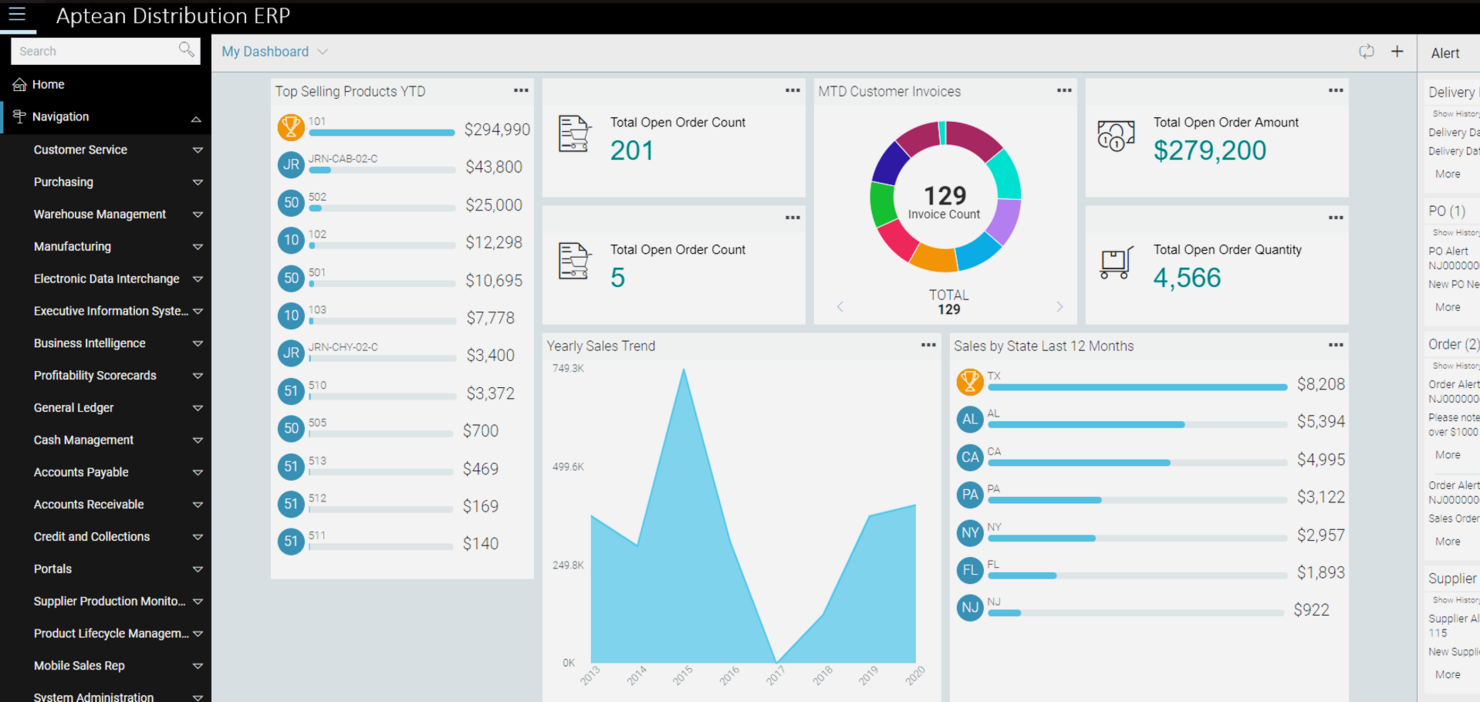This screenshot has width=1480, height=702.
Task: Click the trophy icon for product 101
Action: click(x=291, y=127)
